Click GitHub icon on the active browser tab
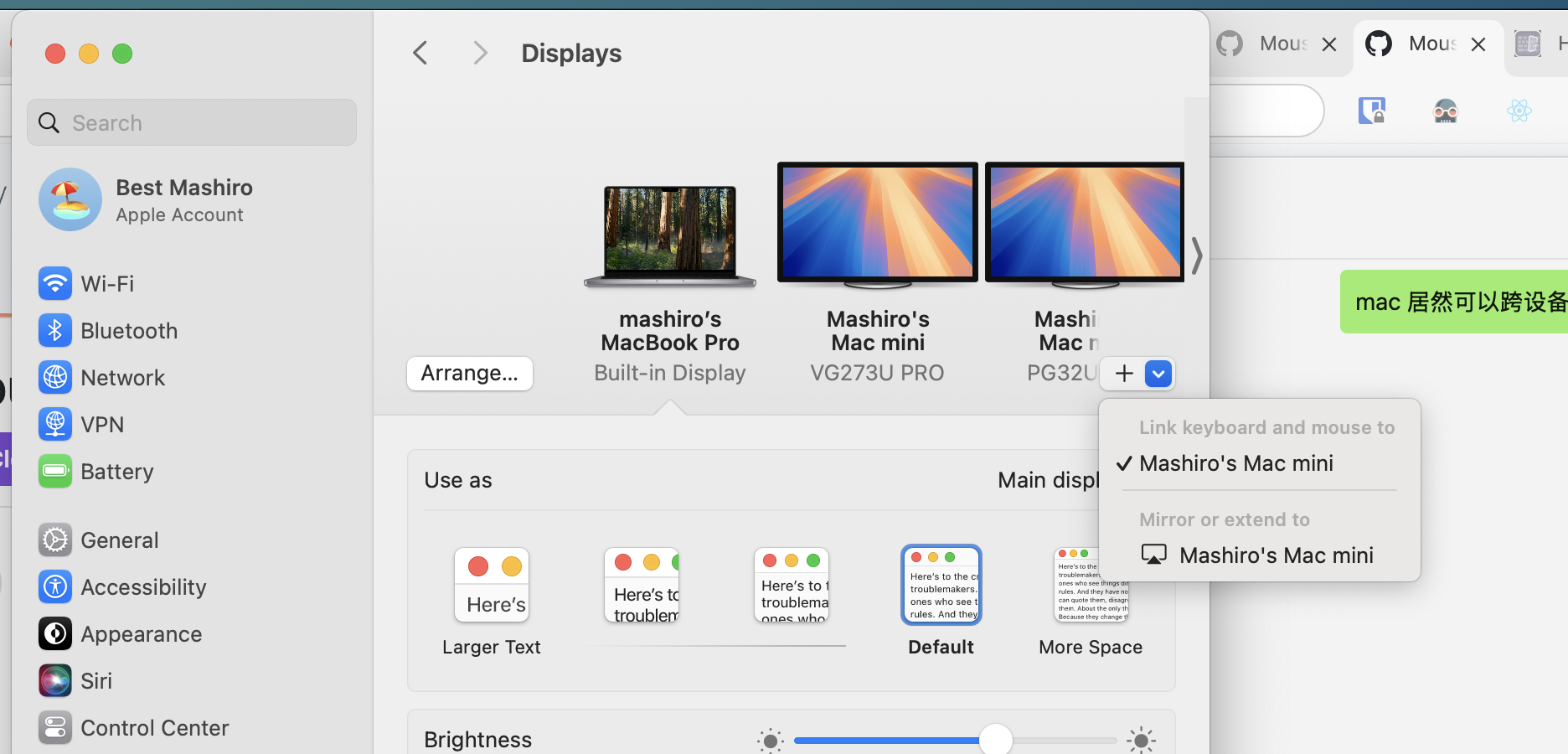1568x754 pixels. (x=1379, y=44)
